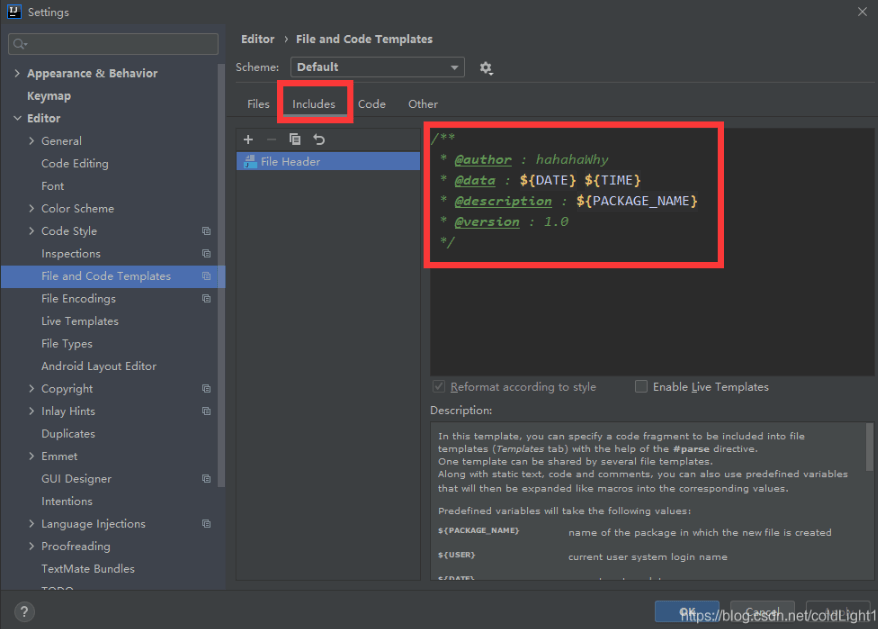
Task: Open File Types settings
Action: click(67, 343)
